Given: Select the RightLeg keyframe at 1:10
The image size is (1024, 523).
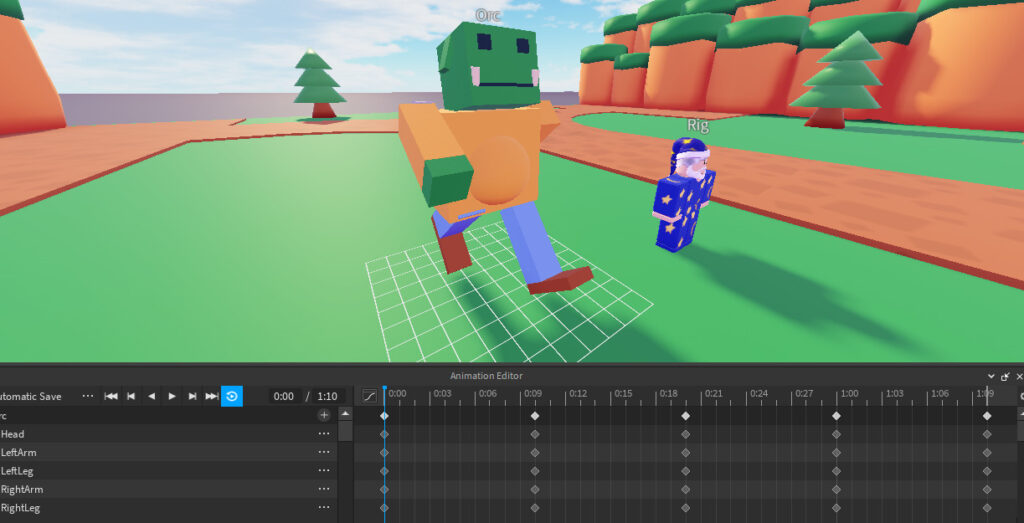Looking at the screenshot, I should 987,508.
